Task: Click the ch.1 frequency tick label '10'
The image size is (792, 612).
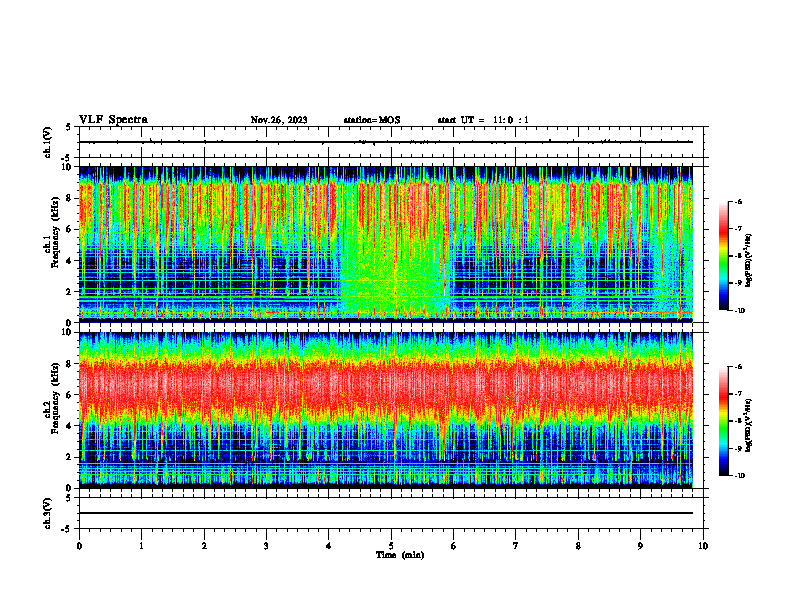Action: pos(66,167)
